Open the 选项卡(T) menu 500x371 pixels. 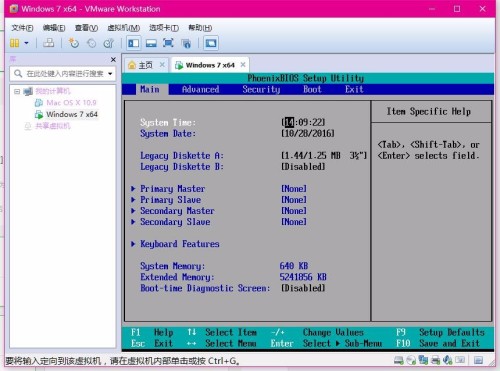(x=164, y=28)
